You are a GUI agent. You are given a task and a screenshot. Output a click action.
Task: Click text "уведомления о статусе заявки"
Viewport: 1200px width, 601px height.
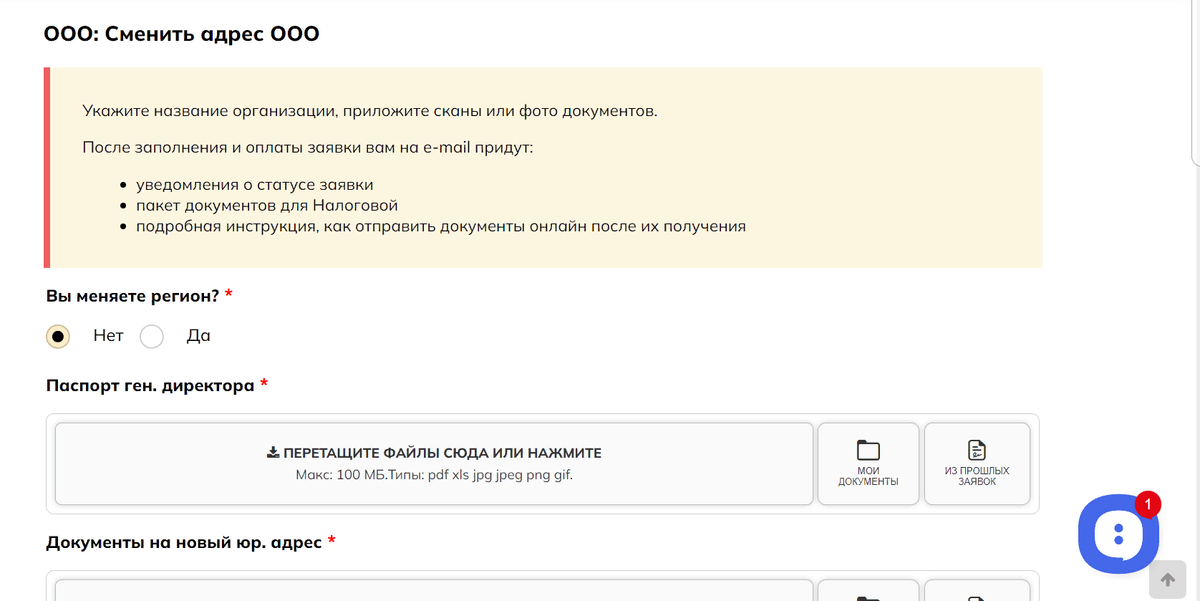point(254,185)
